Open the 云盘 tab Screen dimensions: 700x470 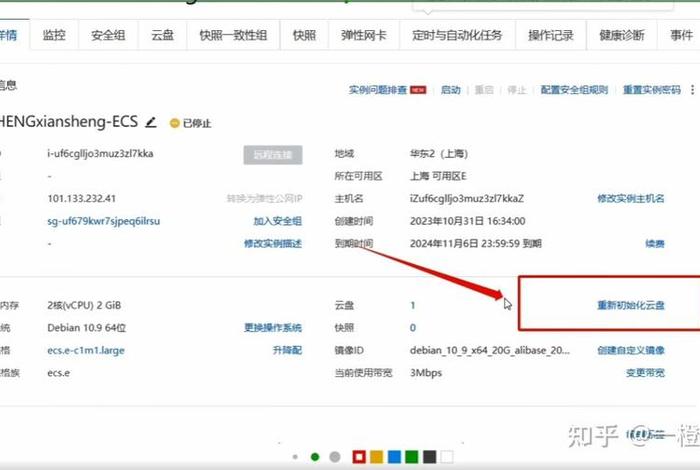pos(162,35)
